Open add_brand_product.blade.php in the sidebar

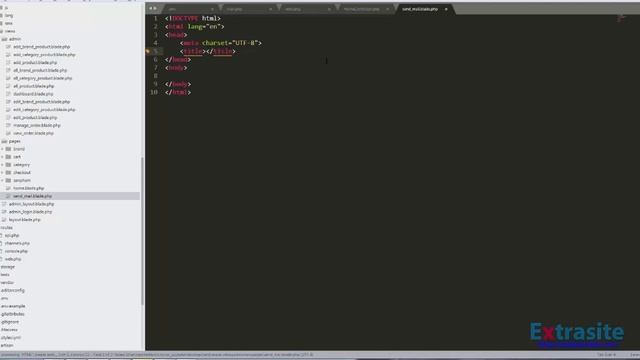41,47
